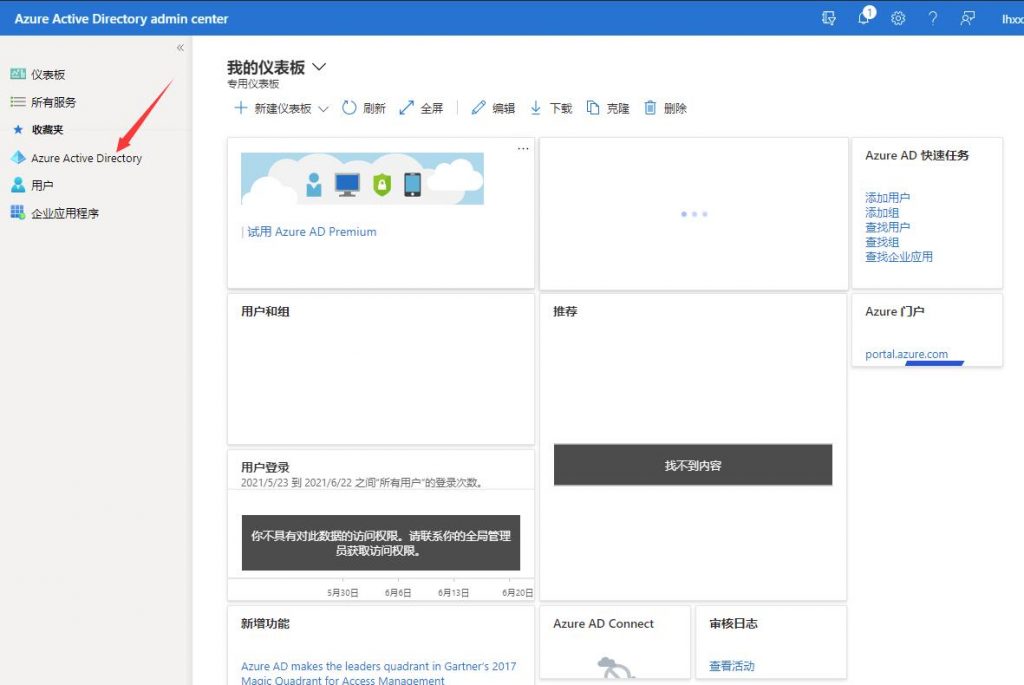
Task: Open the ellipsis menu on the Premium tile
Action: [x=523, y=148]
